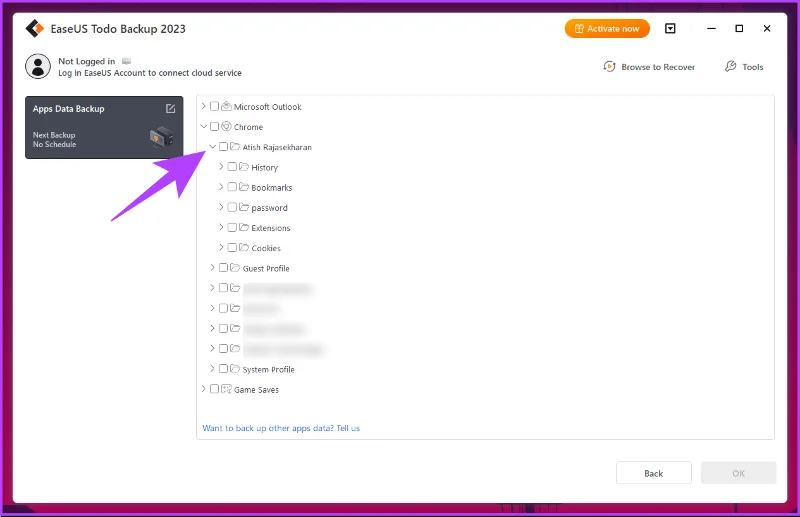Viewport: 800px width, 517px height.
Task: Click the Back button
Action: 654,473
